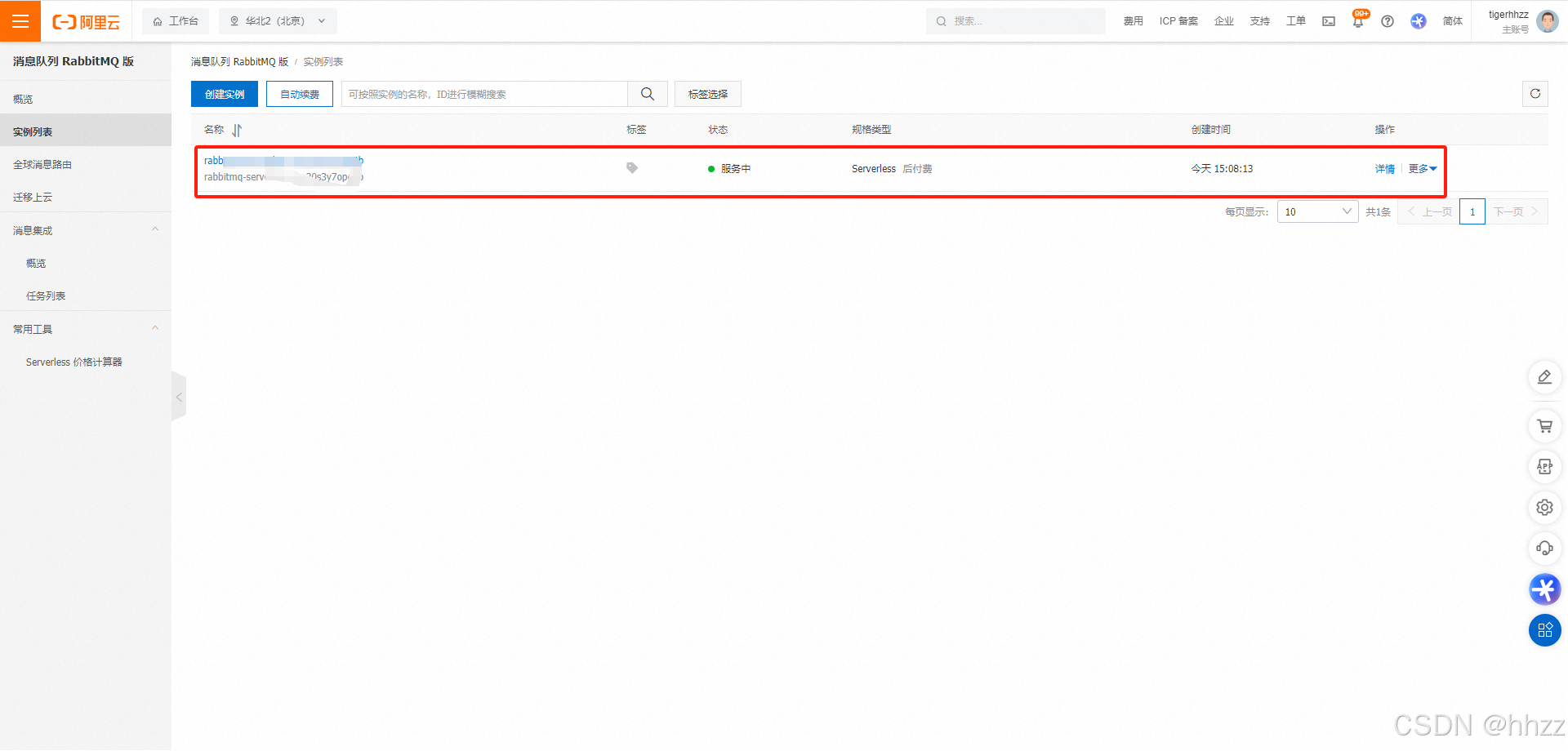Refresh the instance list
Viewport: 1568px width, 751px height.
click(x=1535, y=94)
